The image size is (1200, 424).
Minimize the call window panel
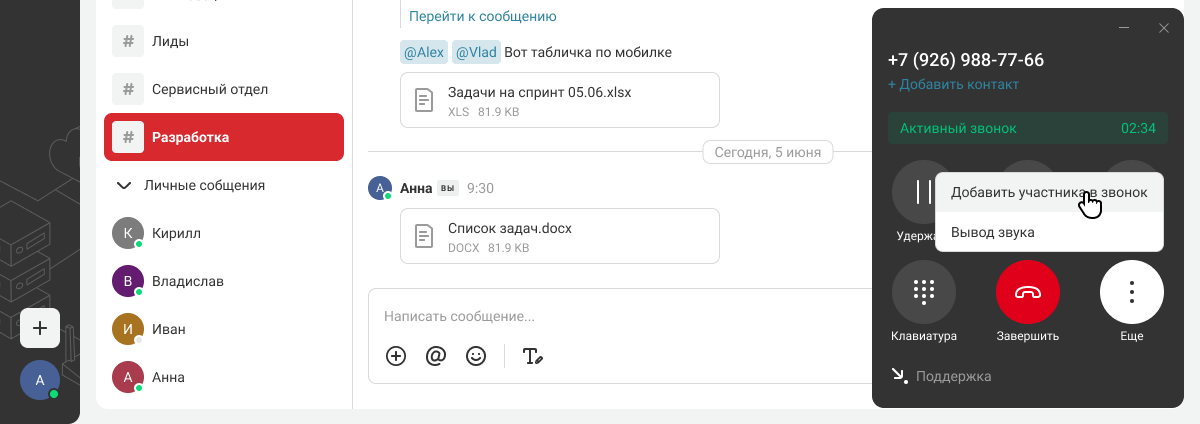(1125, 28)
